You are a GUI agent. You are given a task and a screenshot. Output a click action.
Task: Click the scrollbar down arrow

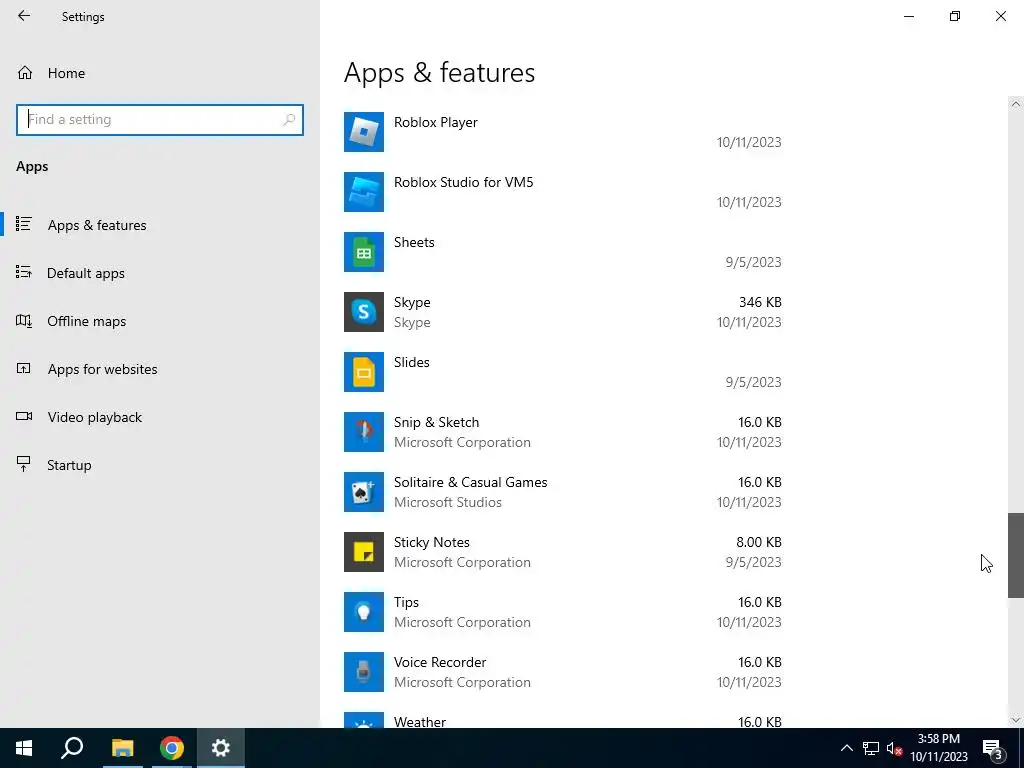coord(1016,720)
